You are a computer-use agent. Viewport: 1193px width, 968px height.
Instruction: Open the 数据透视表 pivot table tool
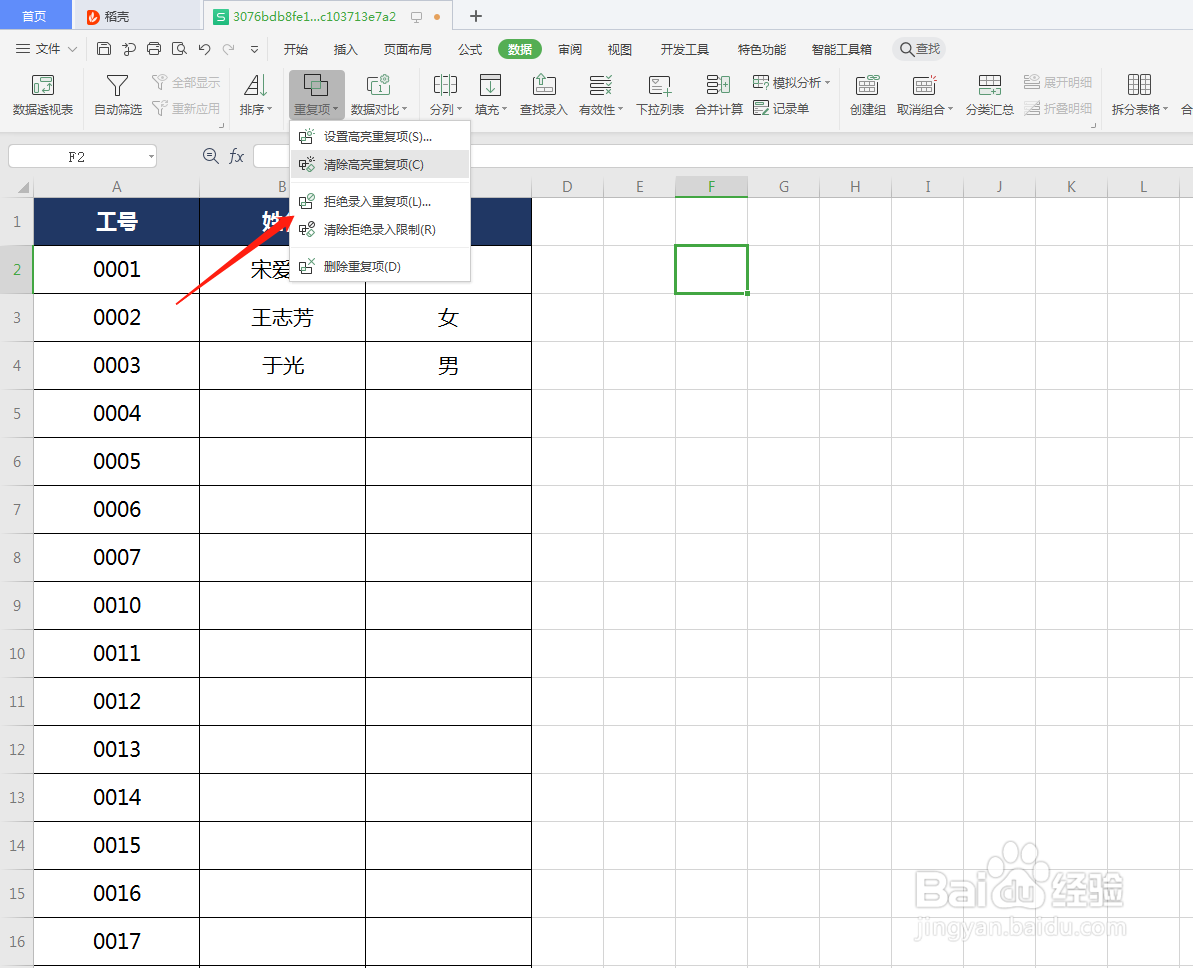43,95
